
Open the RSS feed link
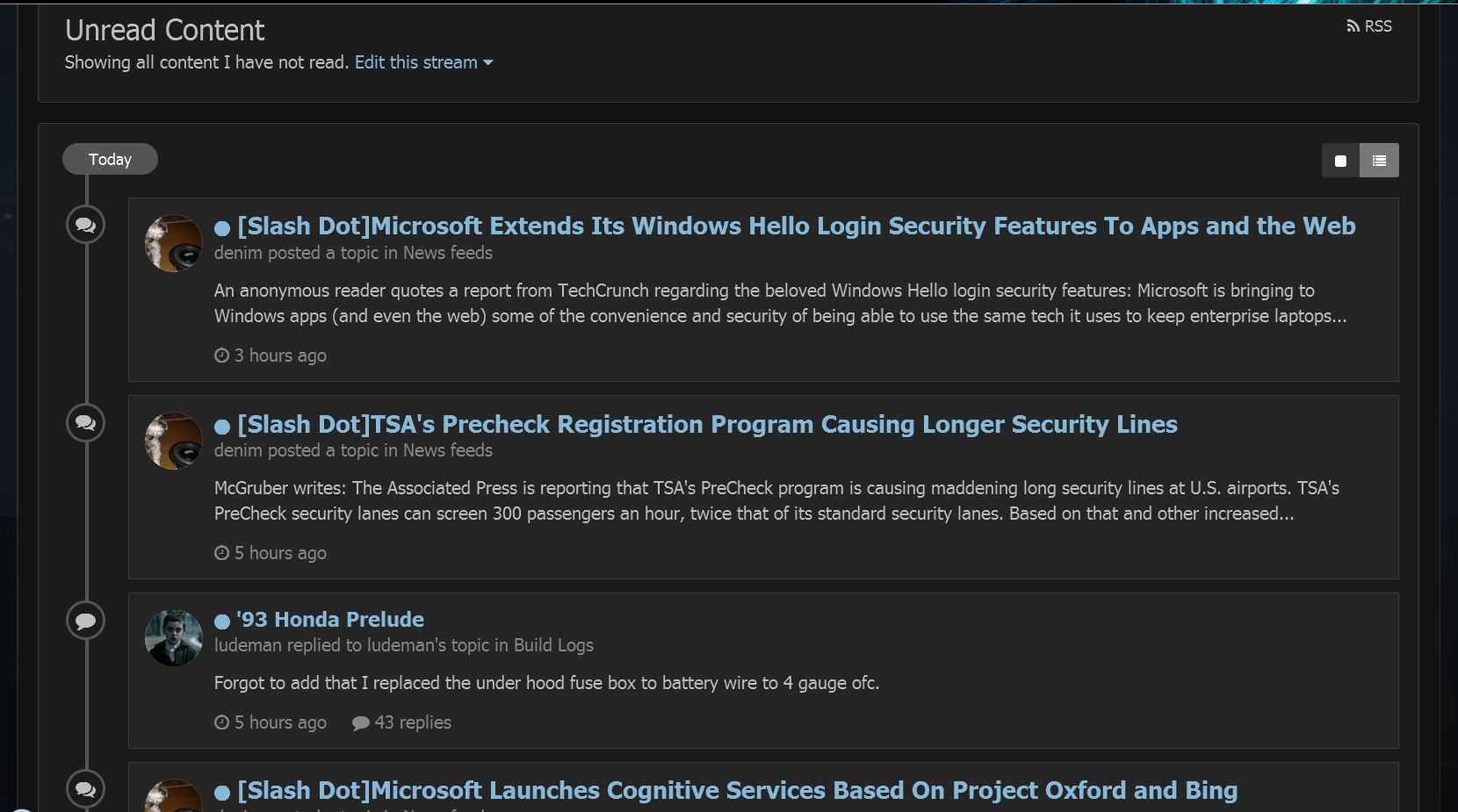click(1369, 26)
